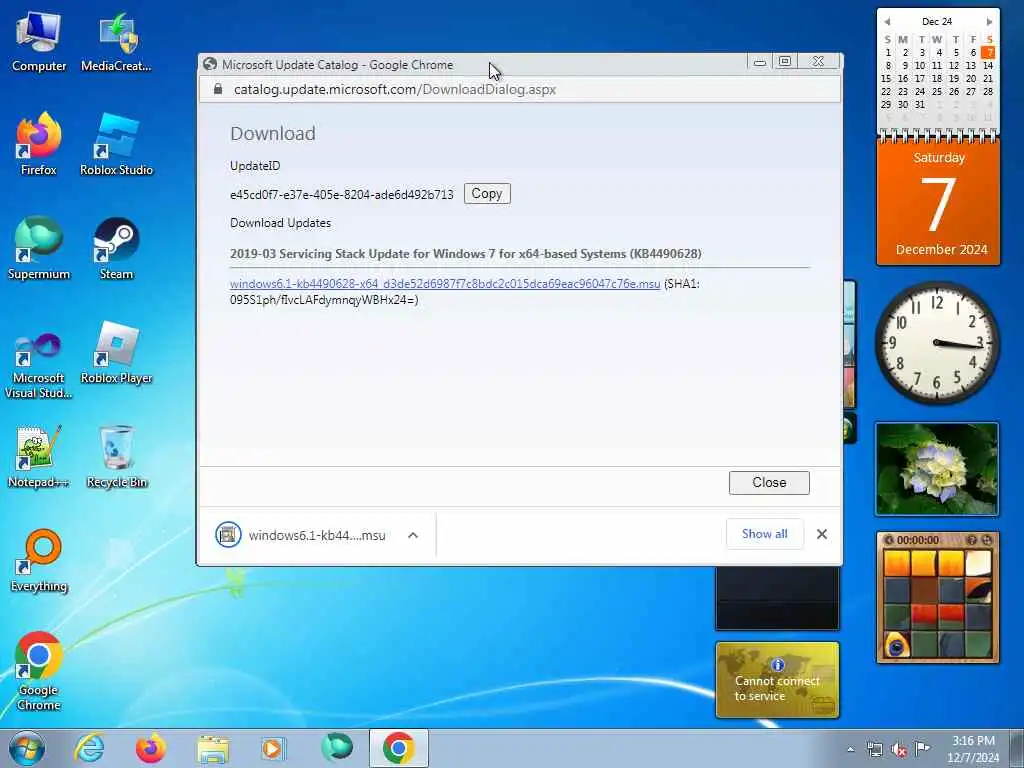Image resolution: width=1024 pixels, height=768 pixels.
Task: Launch Roblox Player from desktop
Action: (x=116, y=353)
